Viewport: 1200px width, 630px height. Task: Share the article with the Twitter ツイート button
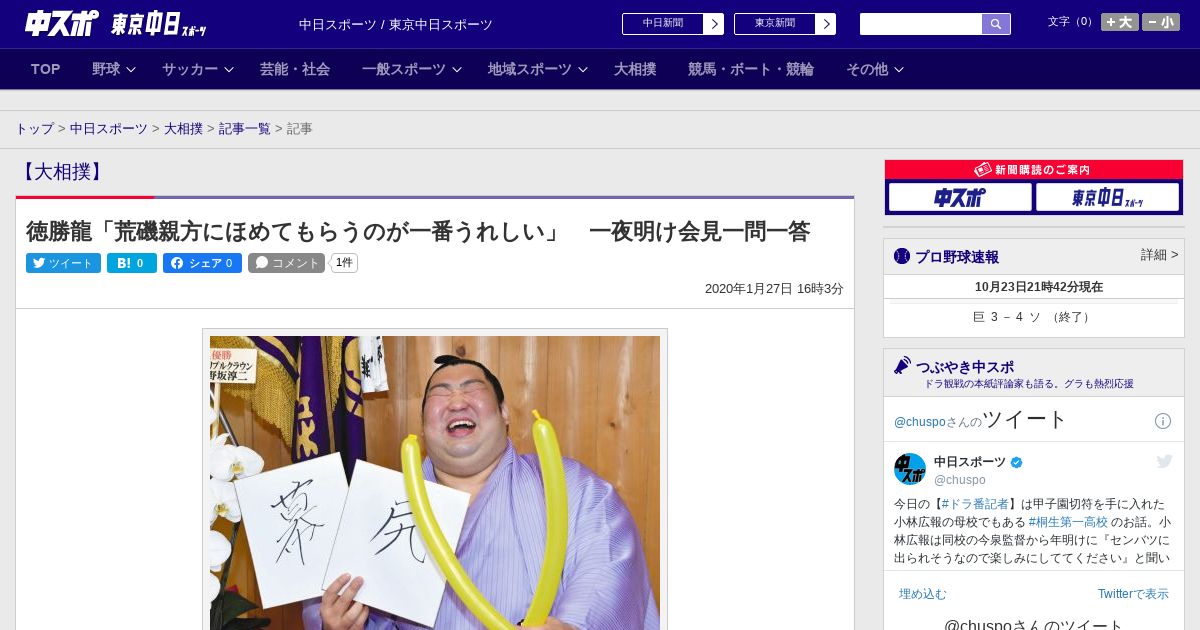coord(63,263)
